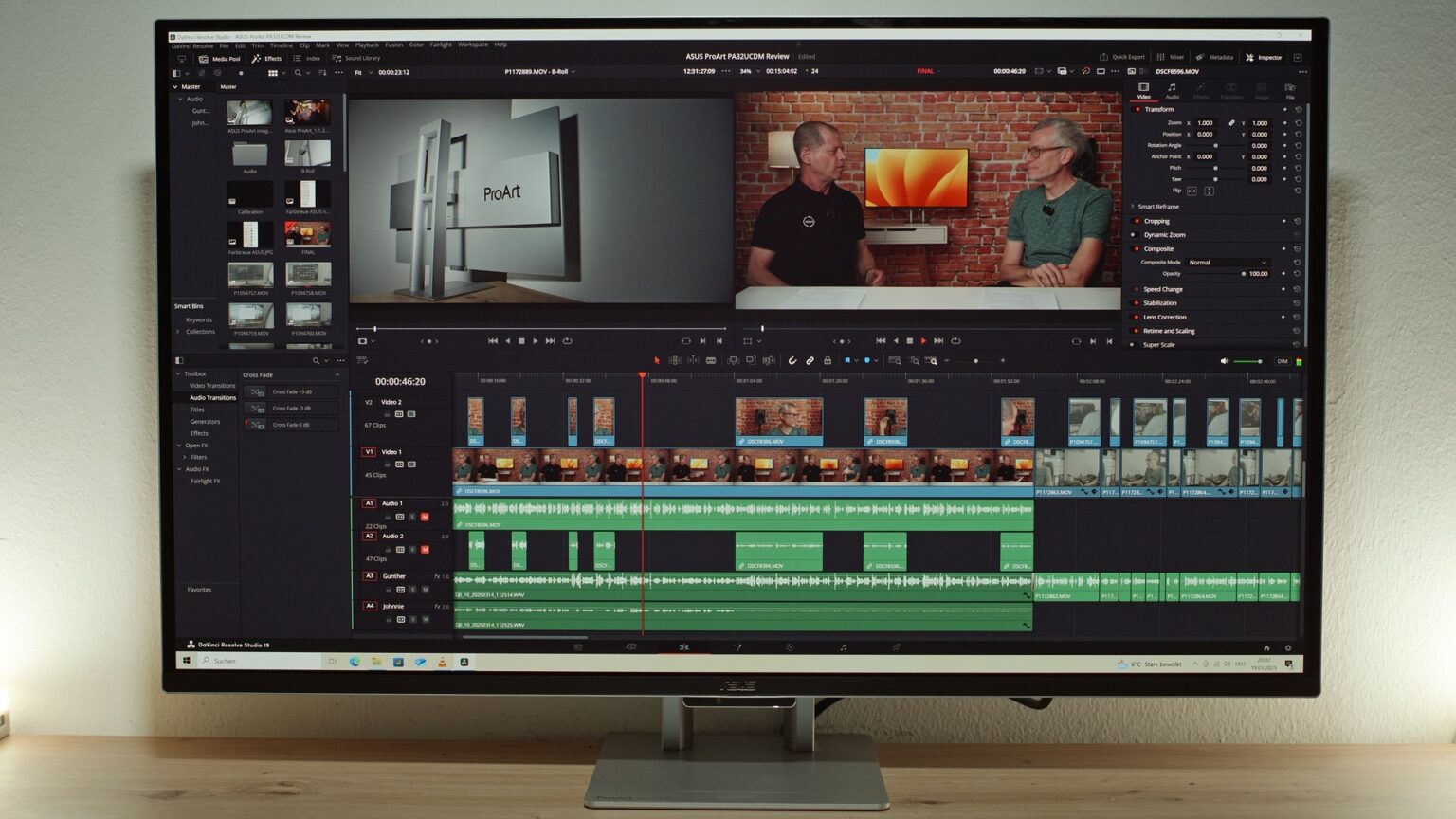Image resolution: width=1456 pixels, height=819 pixels.
Task: Toggle Lens Correction enable dot in Inspector
Action: (x=1137, y=317)
